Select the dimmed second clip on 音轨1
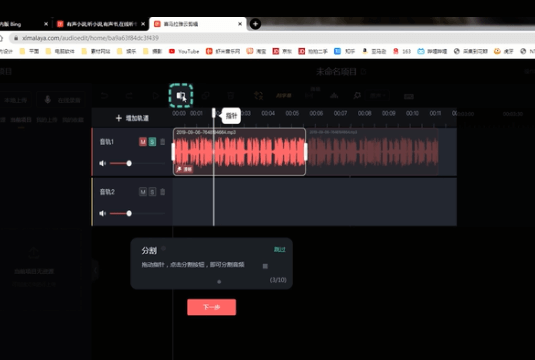The width and height of the screenshot is (535, 360). click(372, 152)
